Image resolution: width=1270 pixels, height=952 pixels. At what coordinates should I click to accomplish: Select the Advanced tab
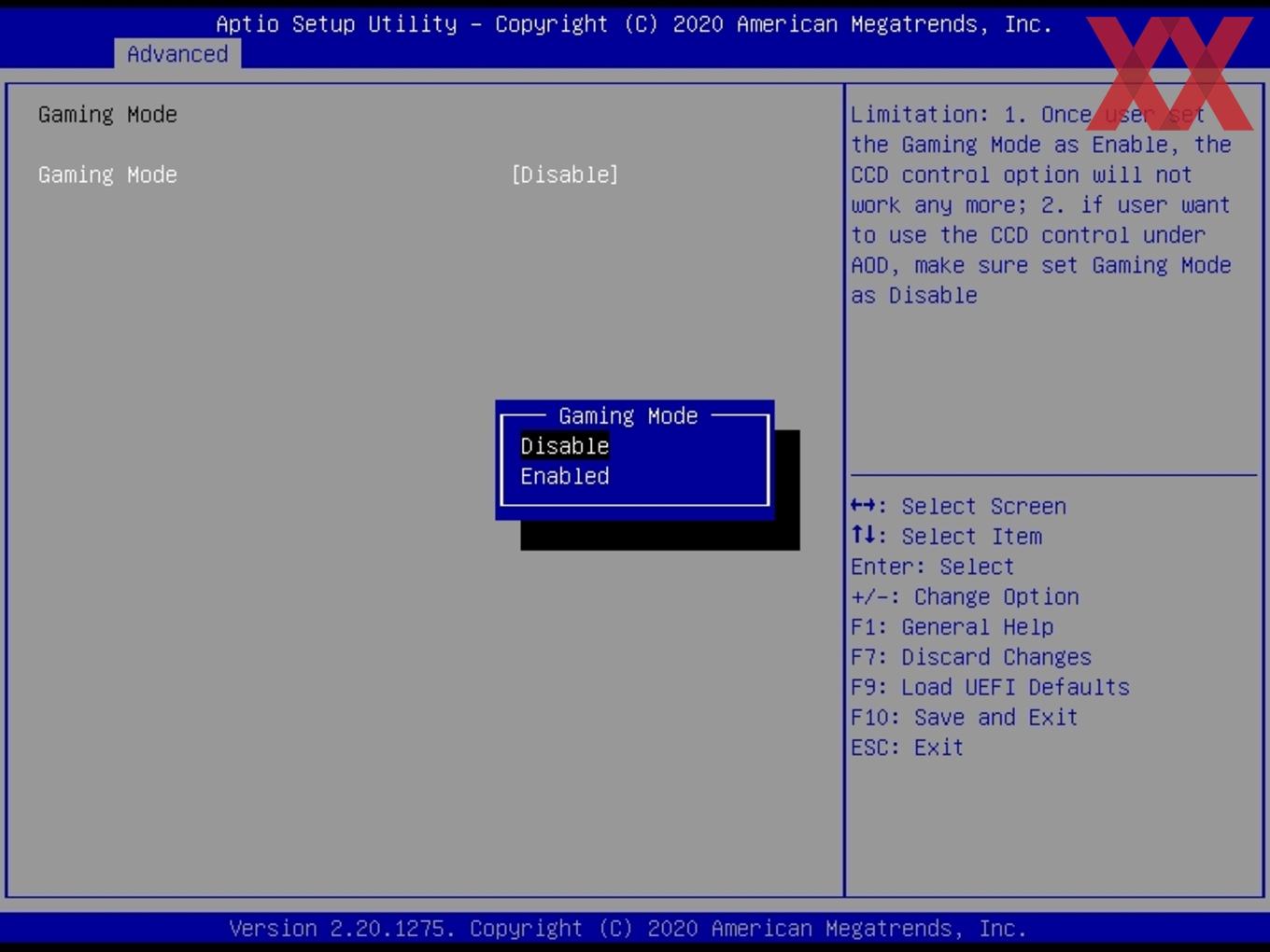177,54
